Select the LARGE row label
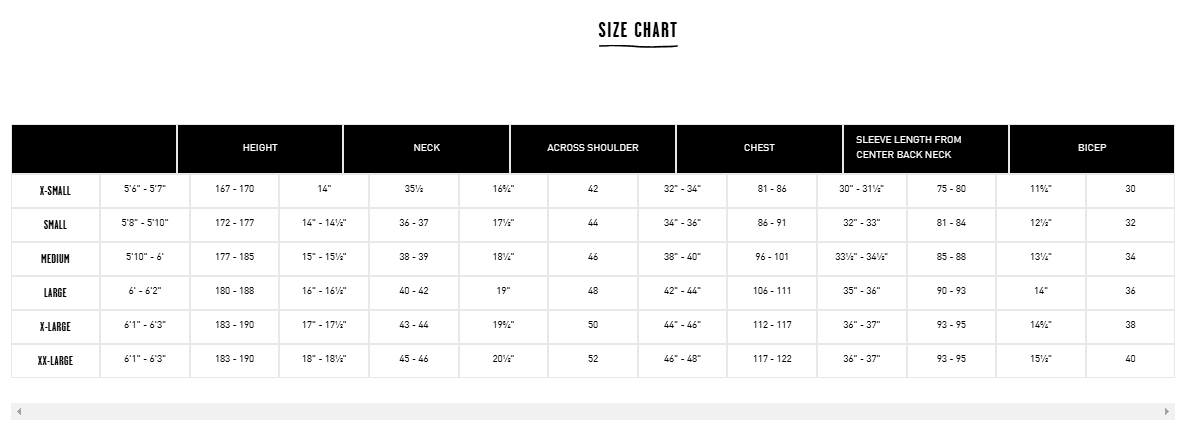 55,292
